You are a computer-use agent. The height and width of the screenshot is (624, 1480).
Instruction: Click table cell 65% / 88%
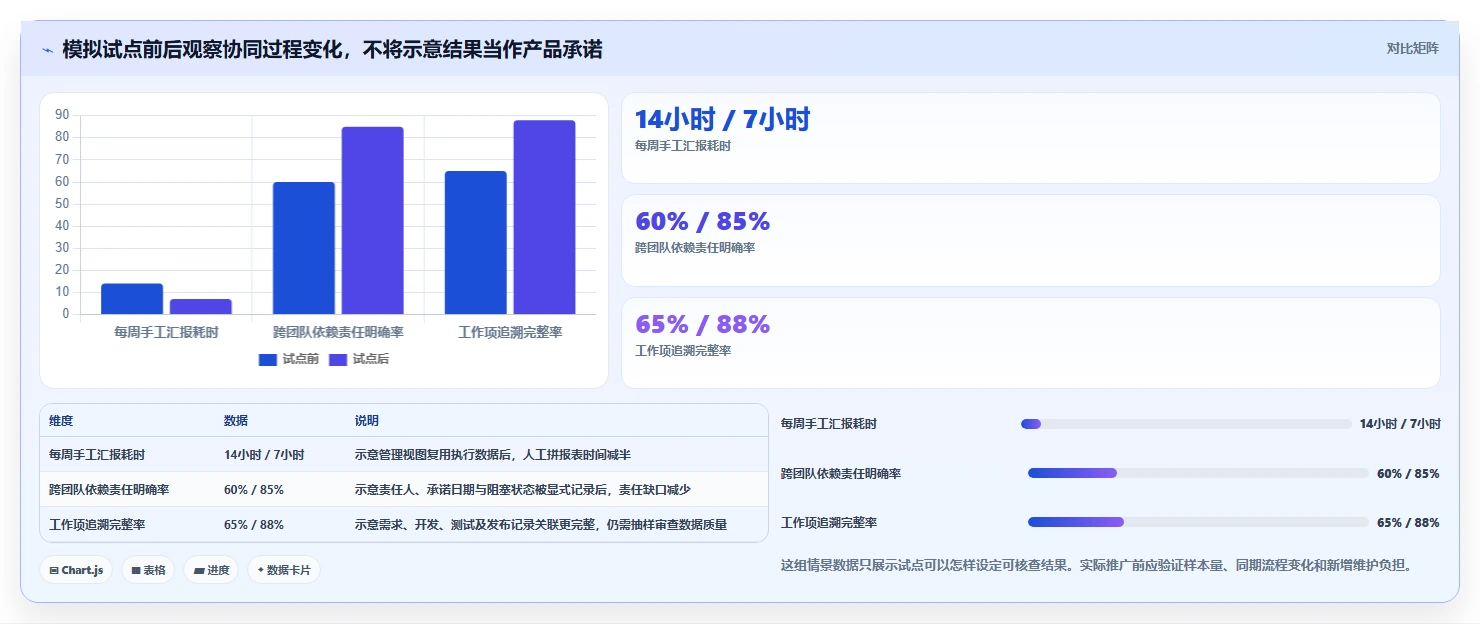click(x=254, y=524)
